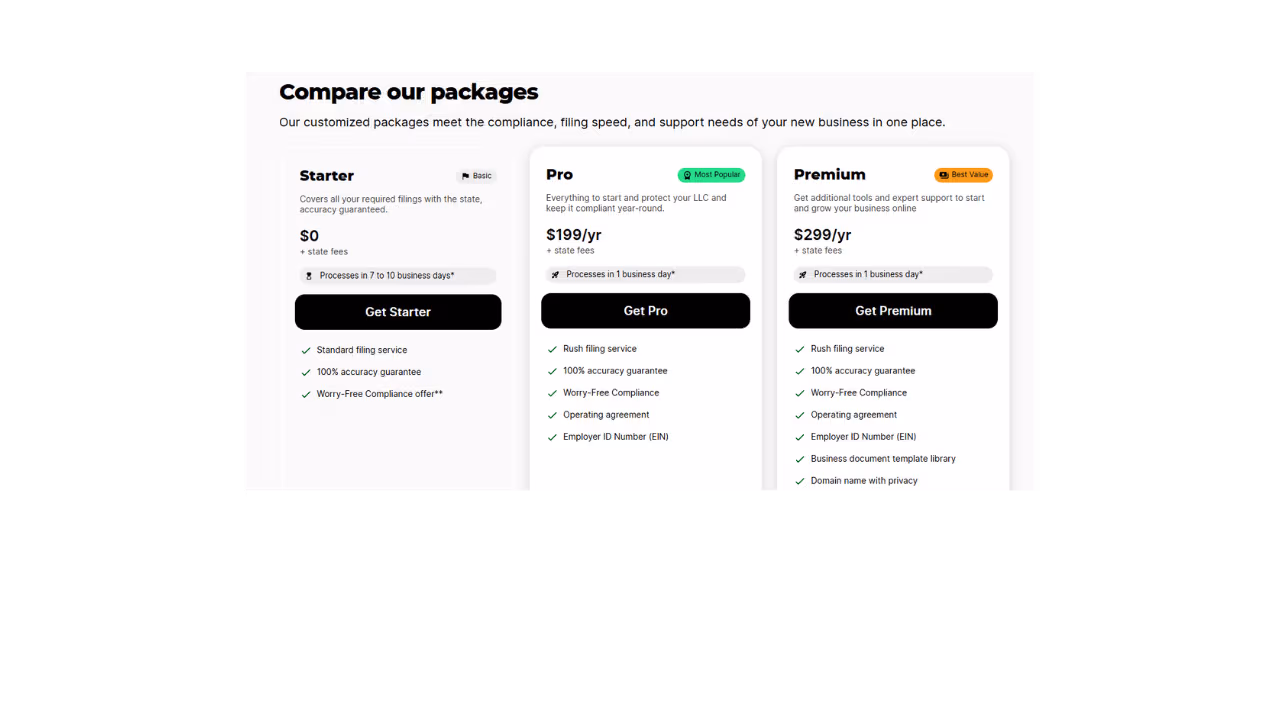Click the Worry-Free Compliance offer text in Starter
Image resolution: width=1280 pixels, height=720 pixels.
point(379,394)
